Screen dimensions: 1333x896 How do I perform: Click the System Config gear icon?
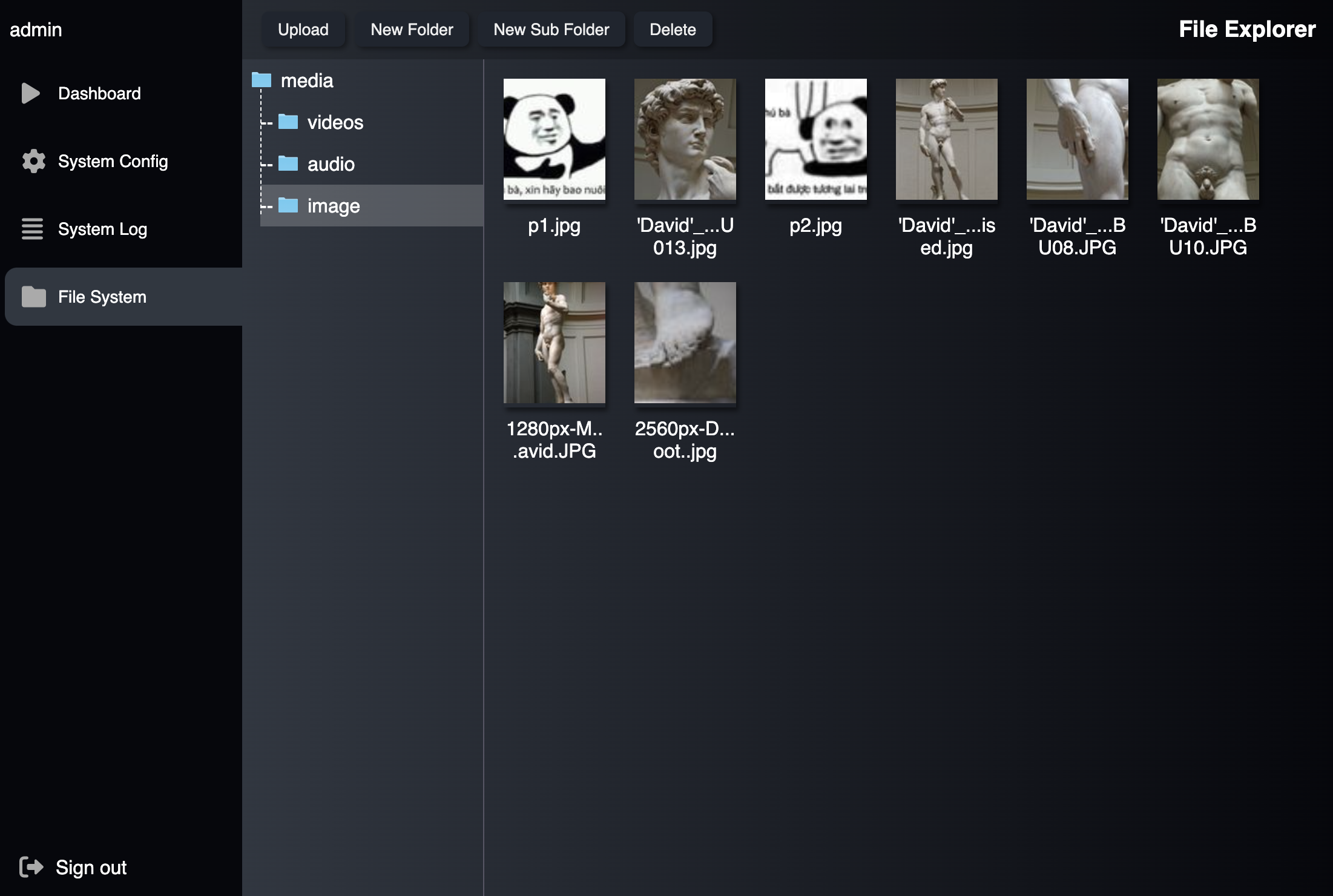click(x=33, y=161)
